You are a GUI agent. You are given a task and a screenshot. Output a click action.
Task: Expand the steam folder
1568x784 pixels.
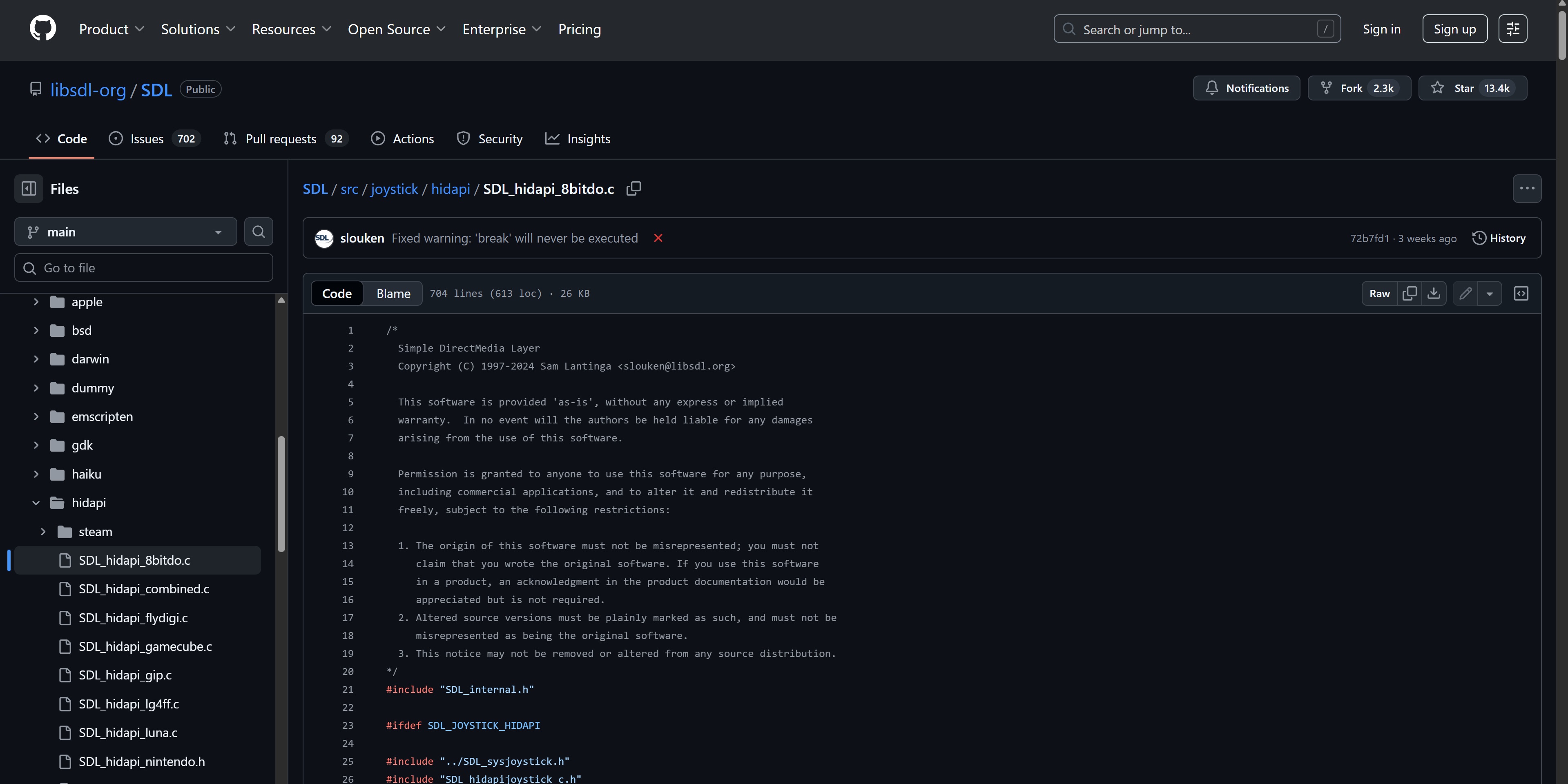(x=43, y=531)
